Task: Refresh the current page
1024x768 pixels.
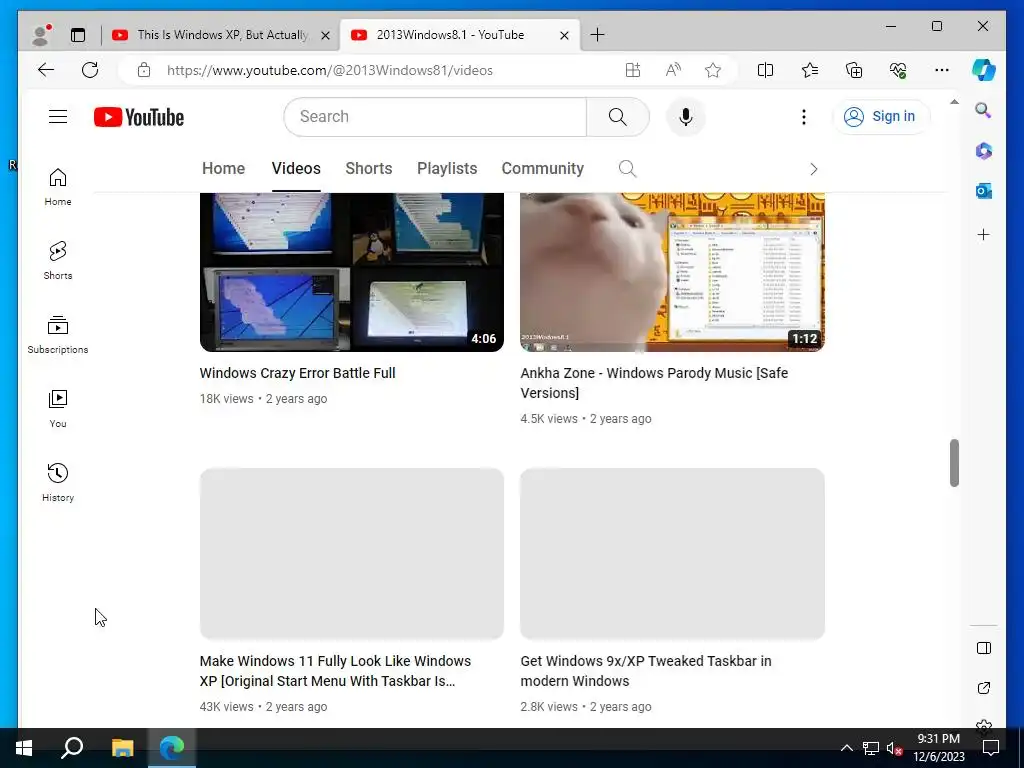Action: click(x=90, y=70)
